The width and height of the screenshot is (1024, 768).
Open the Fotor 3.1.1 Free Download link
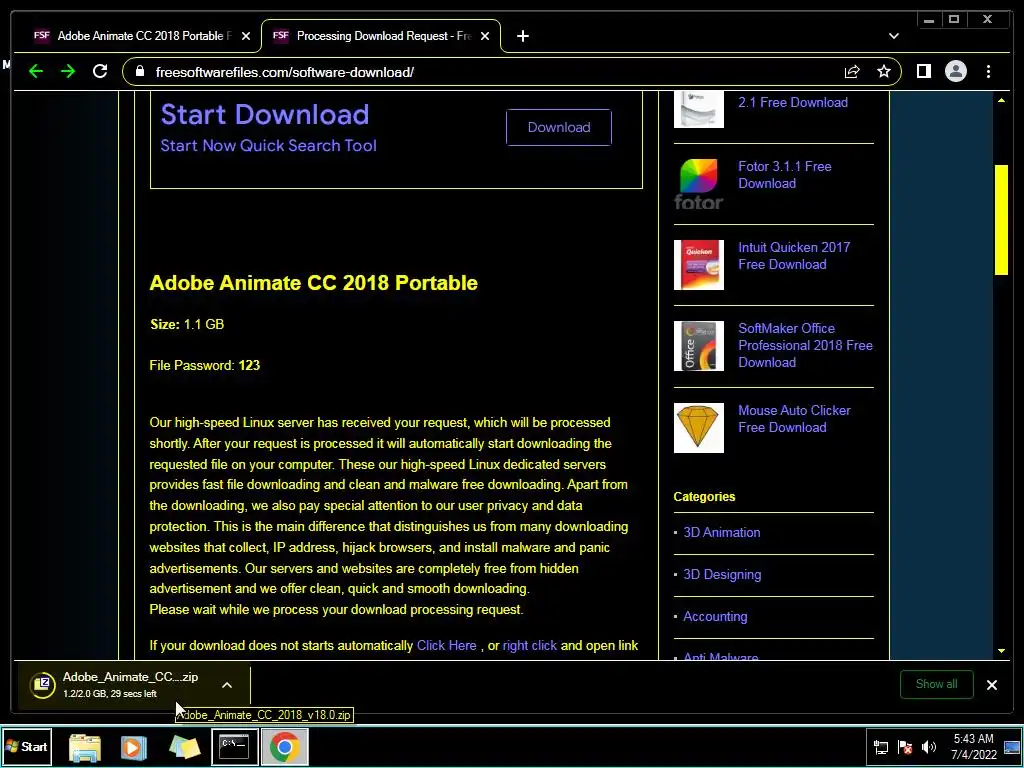[x=784, y=175]
